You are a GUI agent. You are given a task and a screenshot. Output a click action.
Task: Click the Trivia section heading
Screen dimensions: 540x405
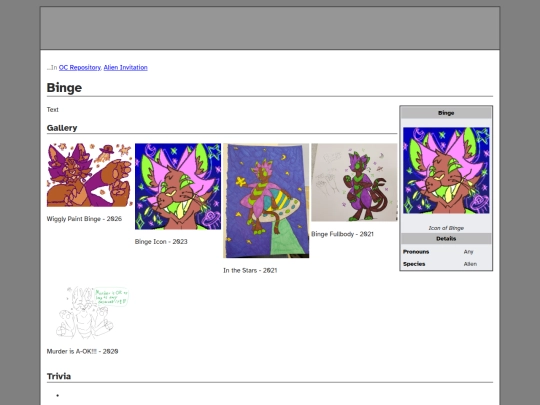tap(59, 376)
